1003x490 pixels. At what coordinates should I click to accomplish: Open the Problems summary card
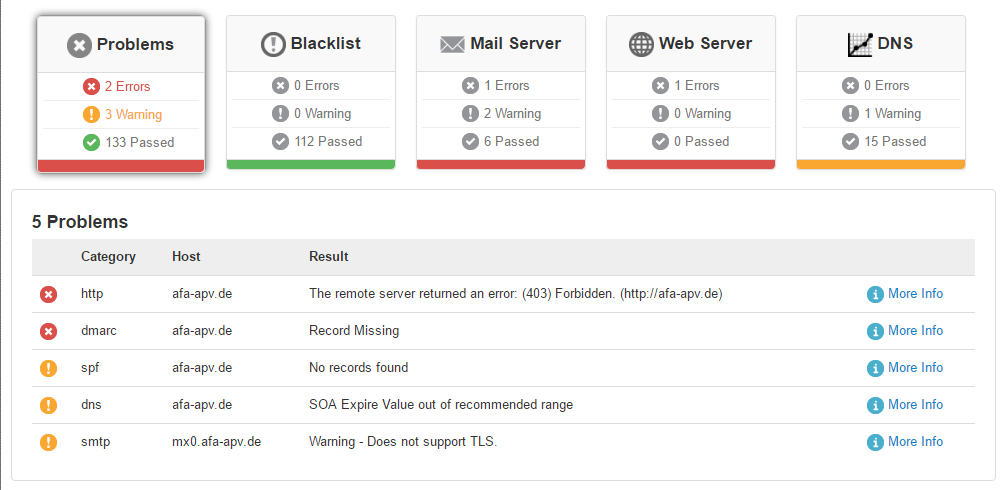[121, 94]
